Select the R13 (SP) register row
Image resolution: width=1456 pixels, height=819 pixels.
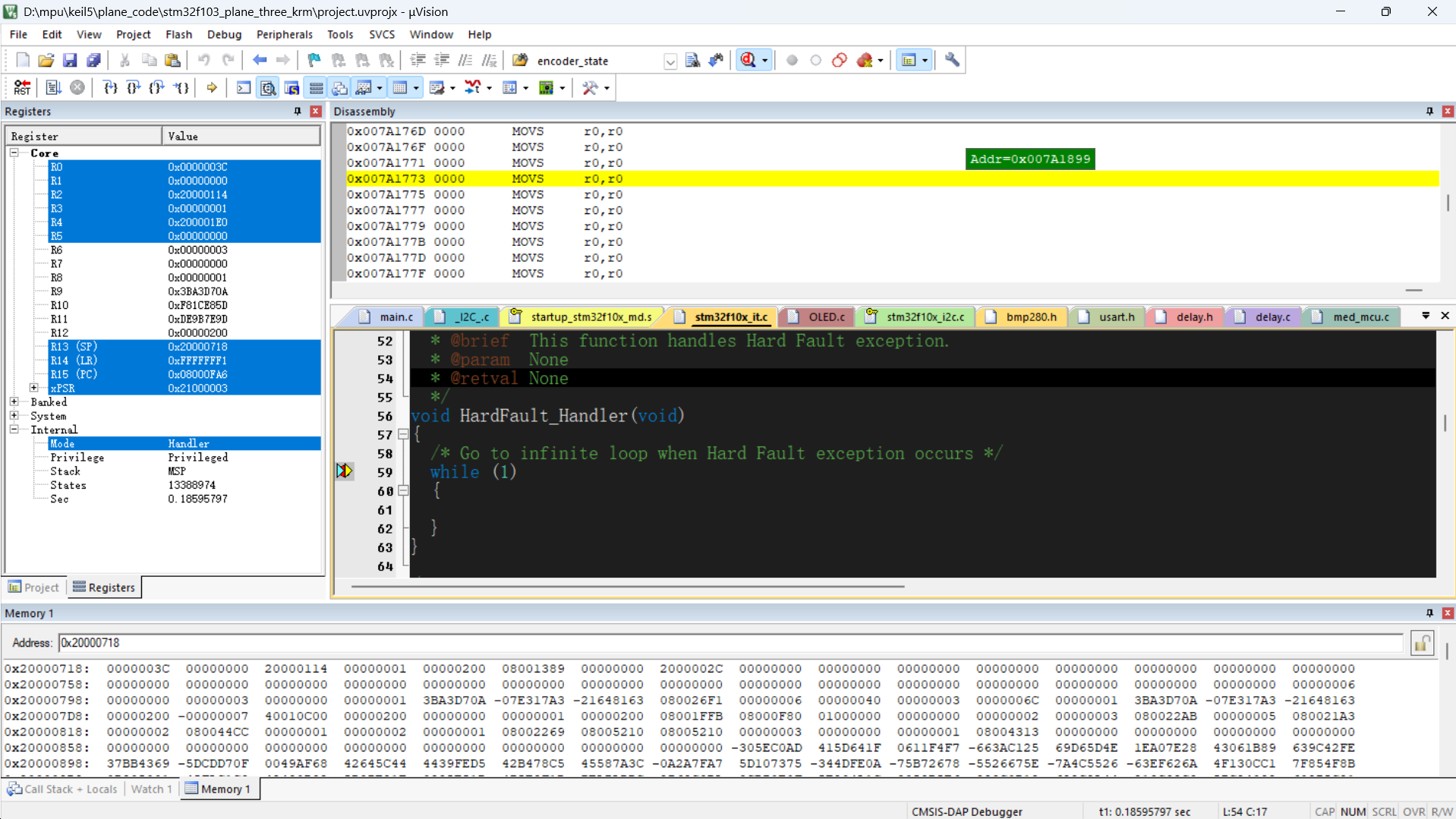coord(184,346)
